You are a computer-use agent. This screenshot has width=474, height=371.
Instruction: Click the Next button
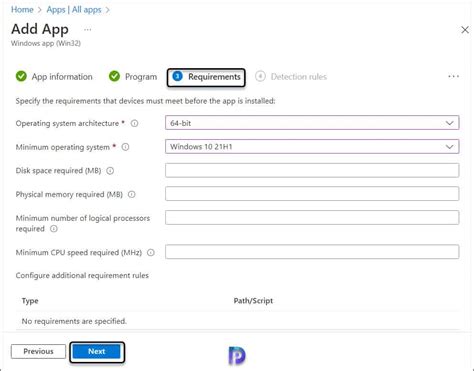pyautogui.click(x=97, y=351)
